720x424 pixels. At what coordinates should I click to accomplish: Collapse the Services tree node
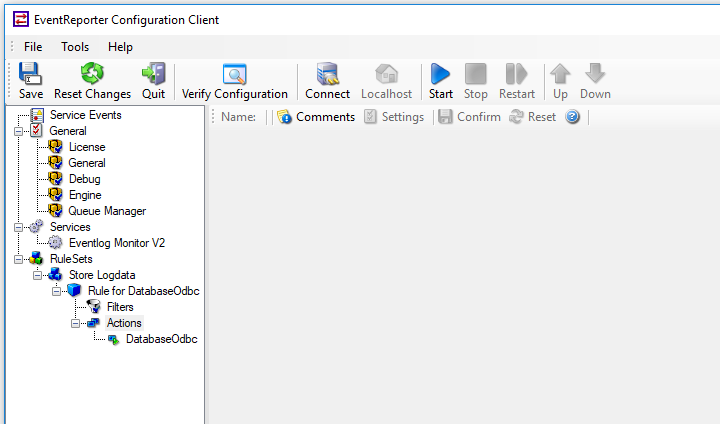18,227
